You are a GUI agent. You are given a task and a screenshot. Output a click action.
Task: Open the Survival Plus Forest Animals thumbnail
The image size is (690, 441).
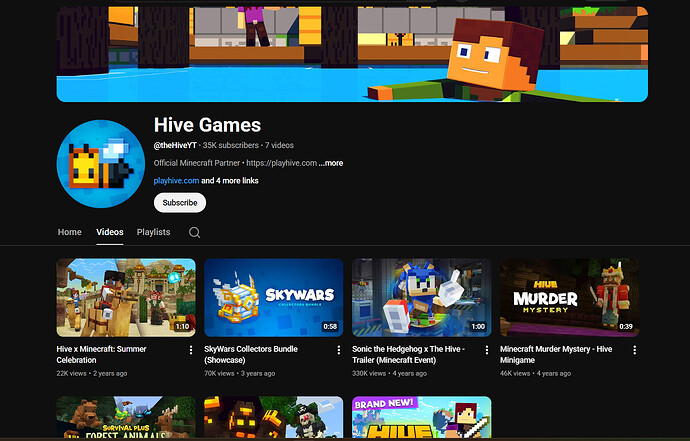[125, 418]
